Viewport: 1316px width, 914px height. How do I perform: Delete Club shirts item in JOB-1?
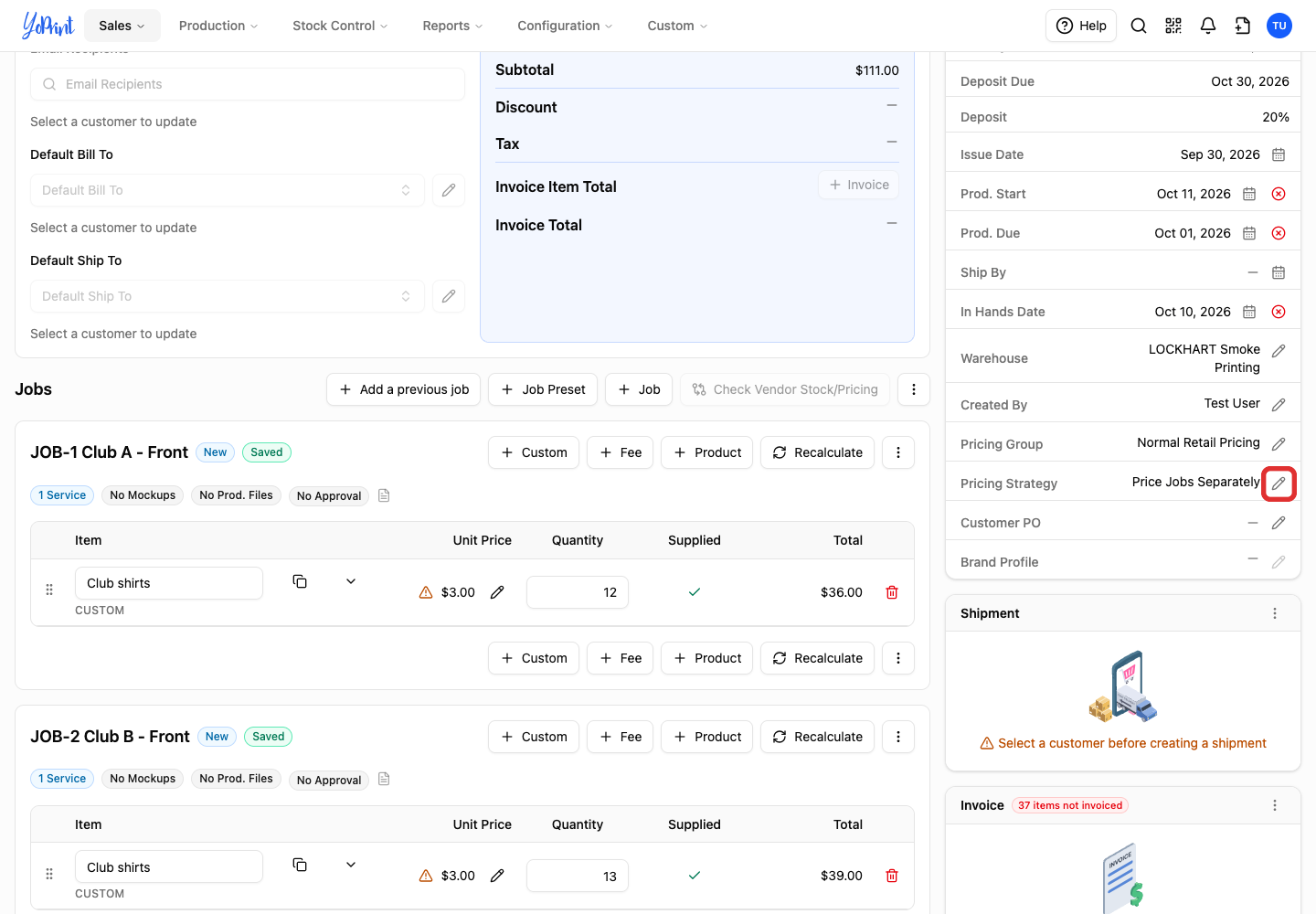click(x=892, y=592)
